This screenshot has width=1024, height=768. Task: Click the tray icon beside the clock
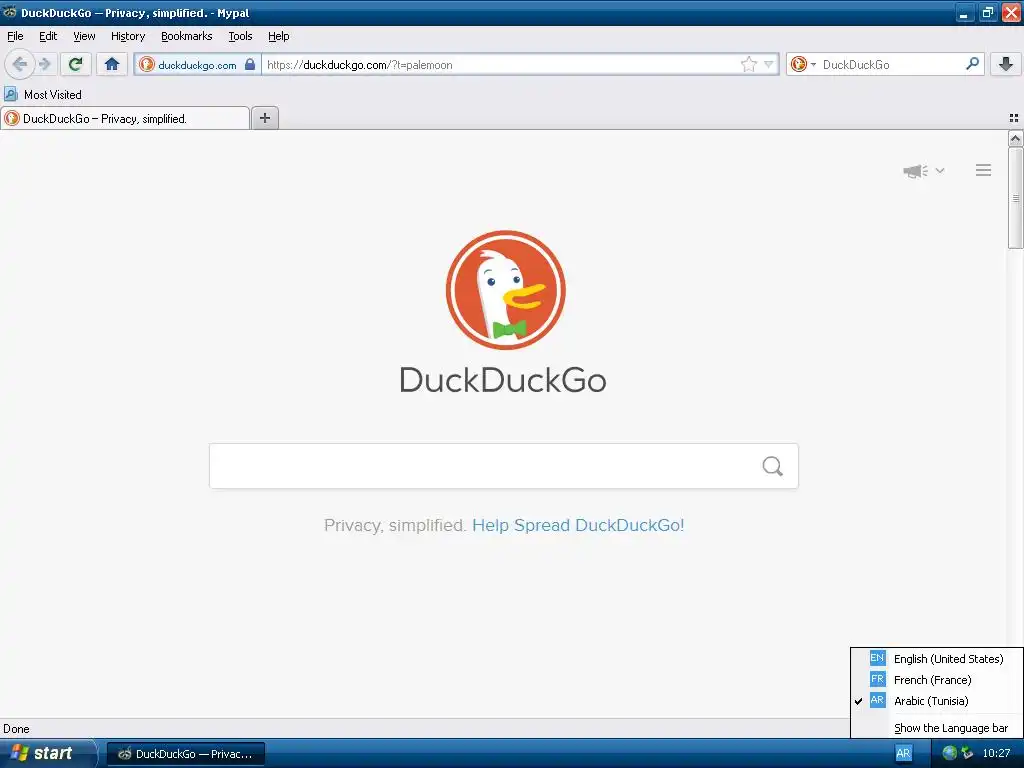pos(967,753)
